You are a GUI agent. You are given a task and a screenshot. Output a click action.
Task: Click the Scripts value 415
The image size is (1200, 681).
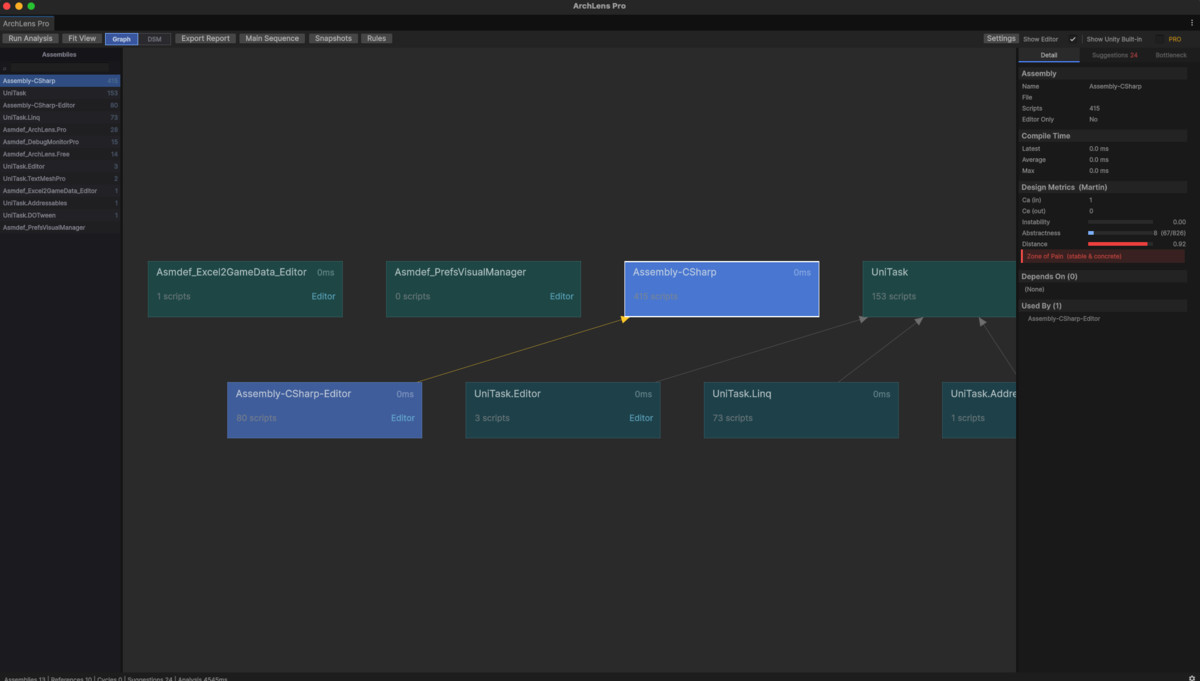pyautogui.click(x=1094, y=108)
